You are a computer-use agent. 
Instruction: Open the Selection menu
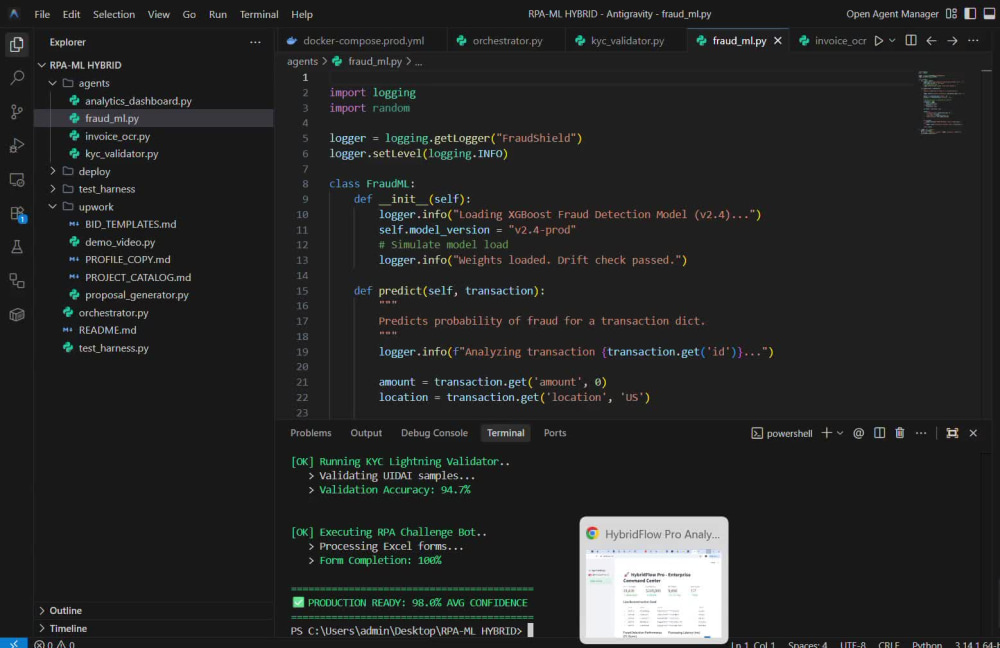(114, 14)
